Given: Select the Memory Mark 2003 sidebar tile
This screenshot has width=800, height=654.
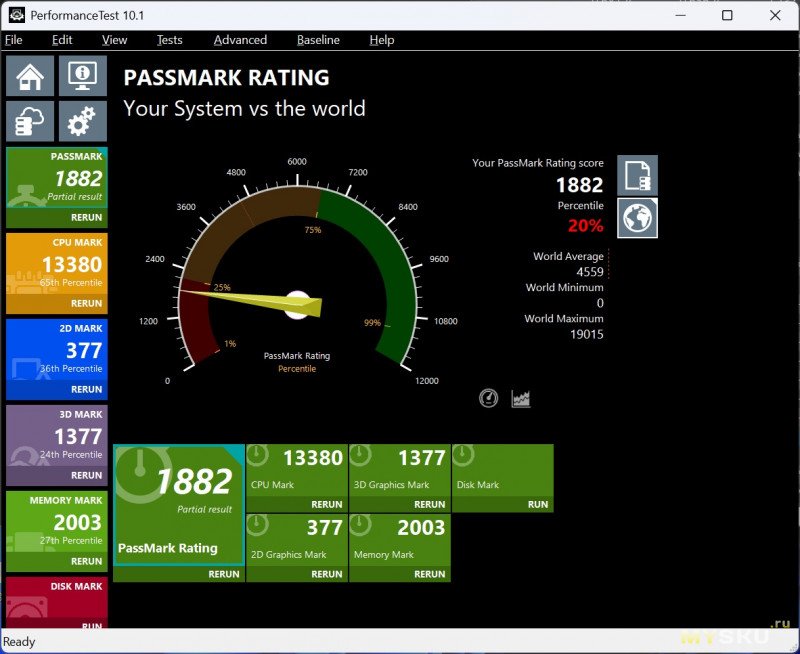Looking at the screenshot, I should coord(57,521).
